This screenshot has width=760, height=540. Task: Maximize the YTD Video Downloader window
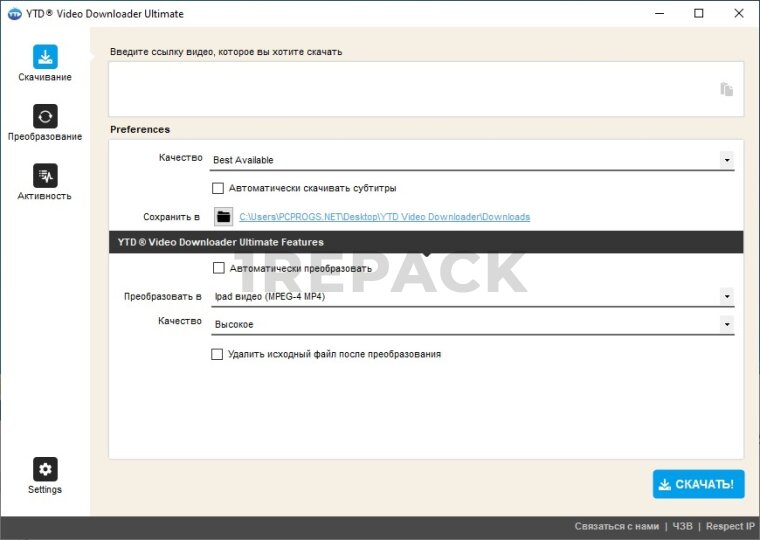click(x=698, y=14)
